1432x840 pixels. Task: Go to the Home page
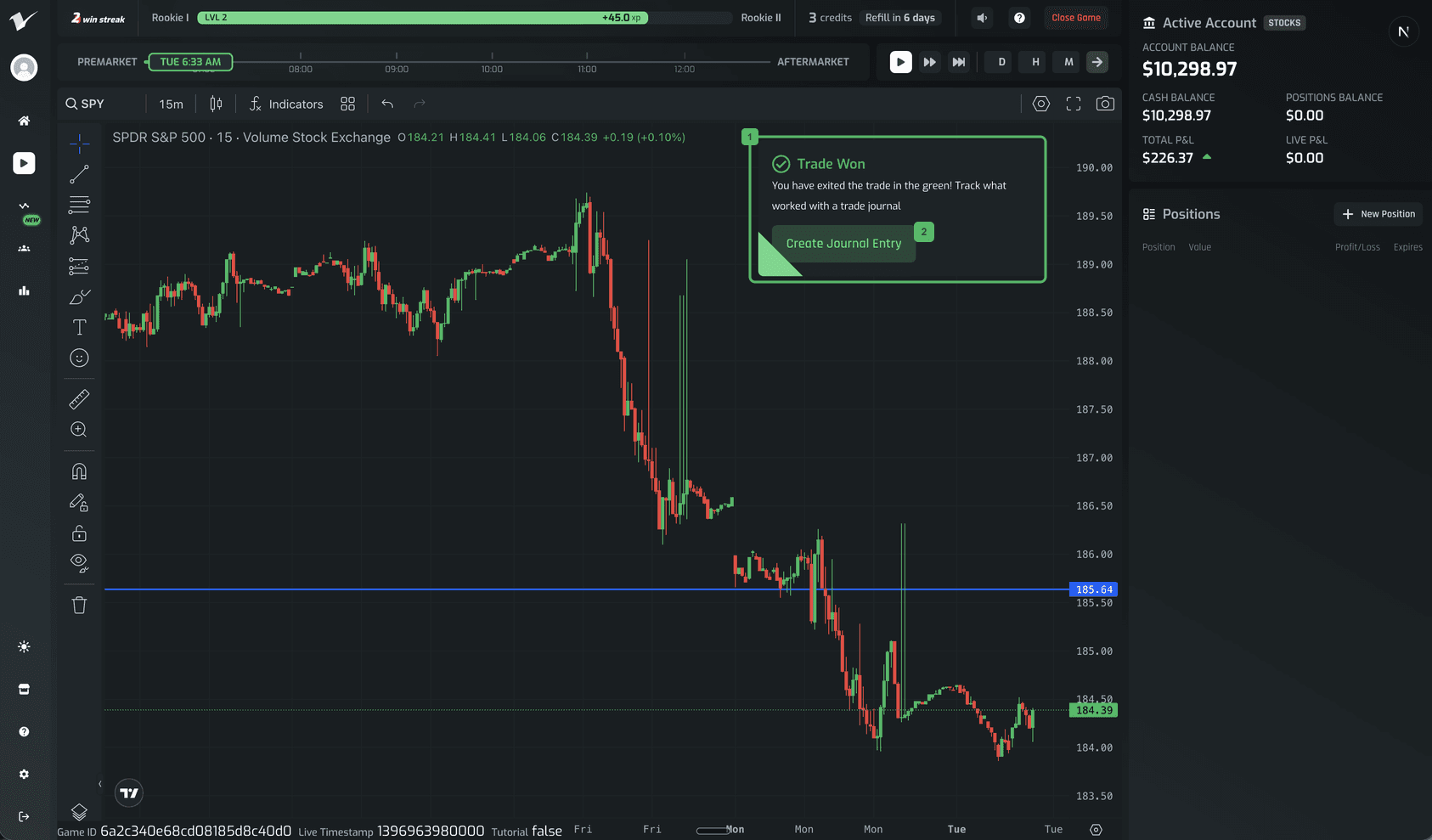pyautogui.click(x=24, y=121)
